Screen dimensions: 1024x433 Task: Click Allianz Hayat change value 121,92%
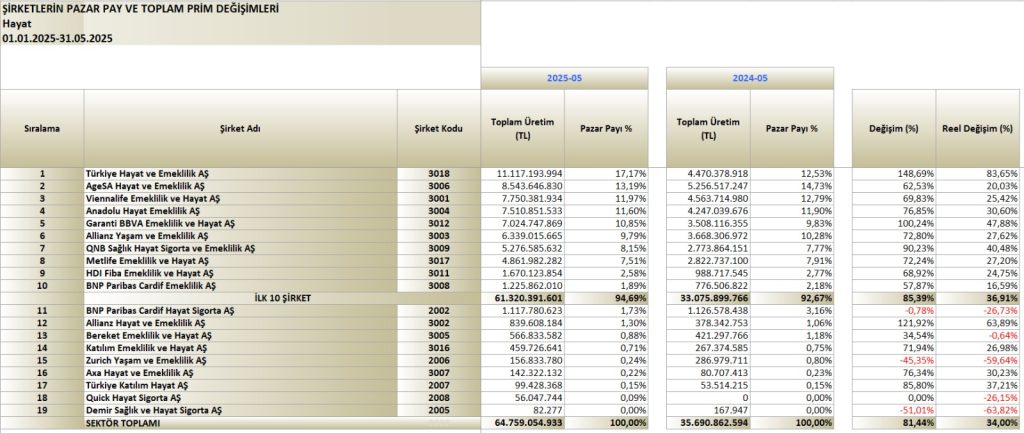893,323
